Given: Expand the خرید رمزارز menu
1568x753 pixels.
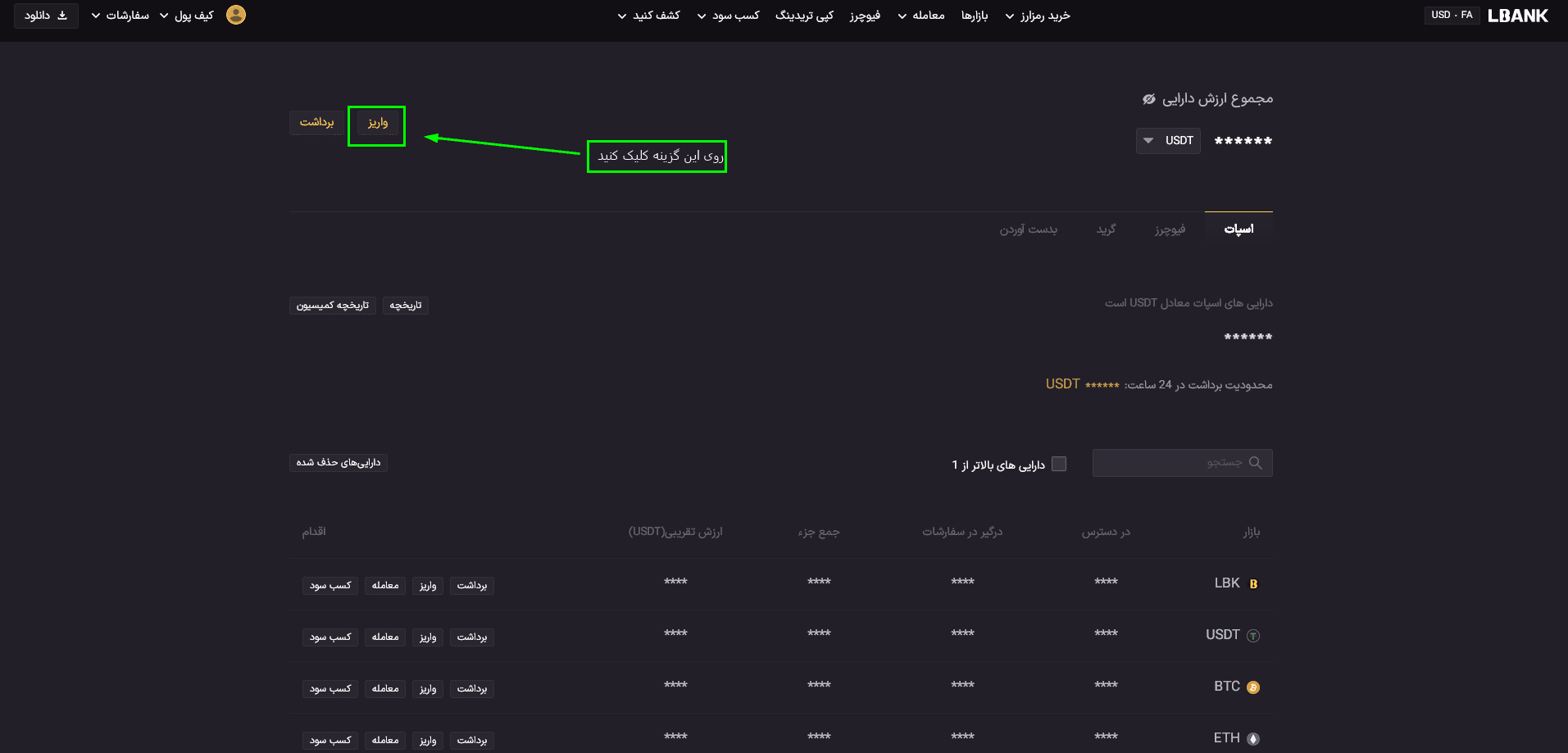Looking at the screenshot, I should coord(1038,16).
